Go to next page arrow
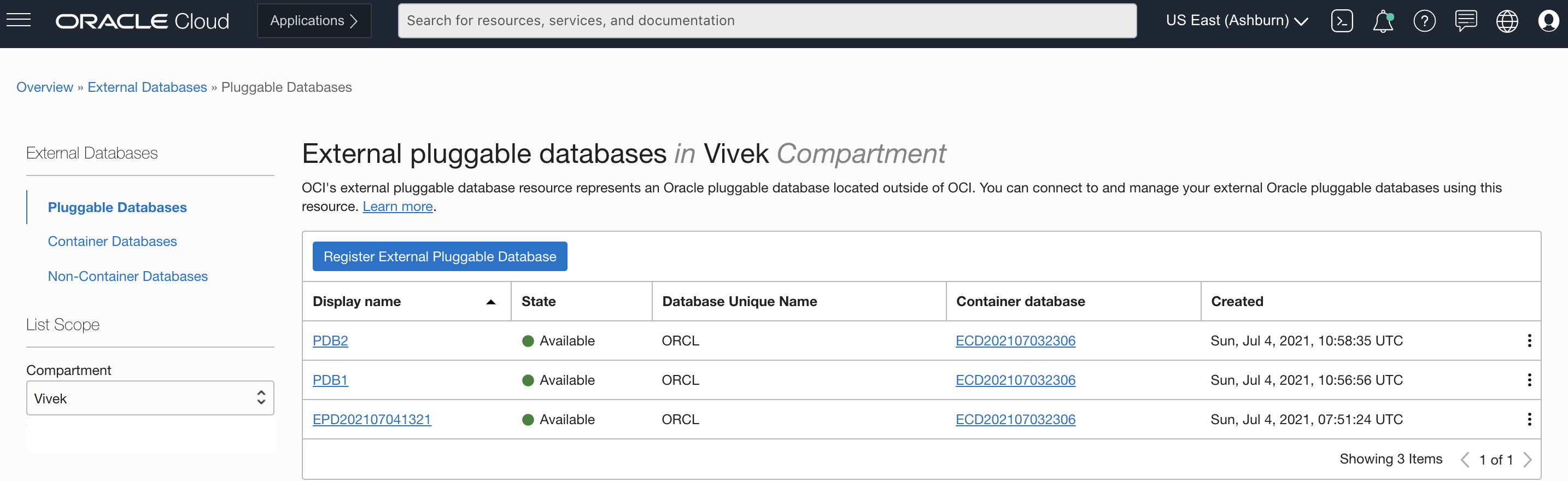 (x=1527, y=459)
